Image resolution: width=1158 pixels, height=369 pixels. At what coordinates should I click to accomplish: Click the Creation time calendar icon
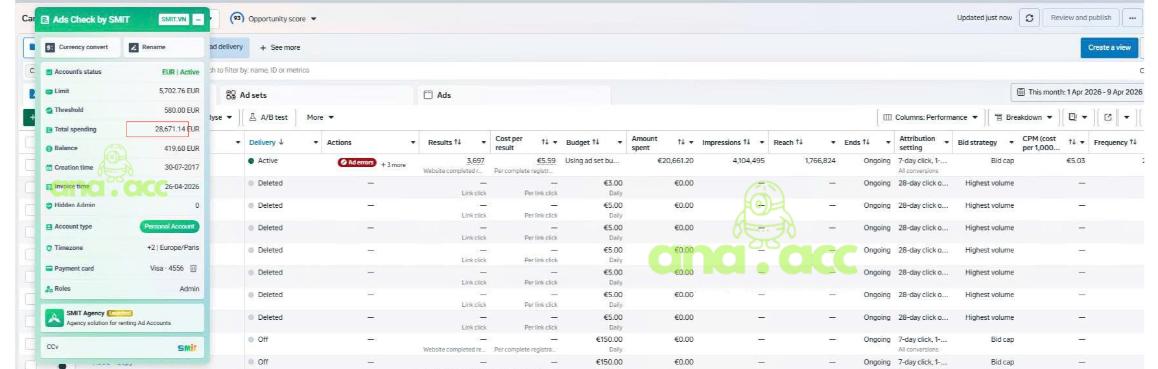(49, 168)
